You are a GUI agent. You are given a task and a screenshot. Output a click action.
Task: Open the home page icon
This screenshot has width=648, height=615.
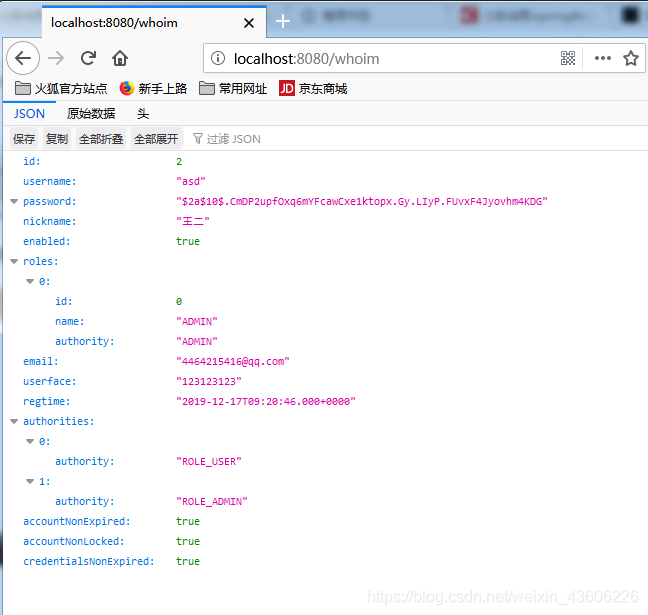[x=120, y=58]
